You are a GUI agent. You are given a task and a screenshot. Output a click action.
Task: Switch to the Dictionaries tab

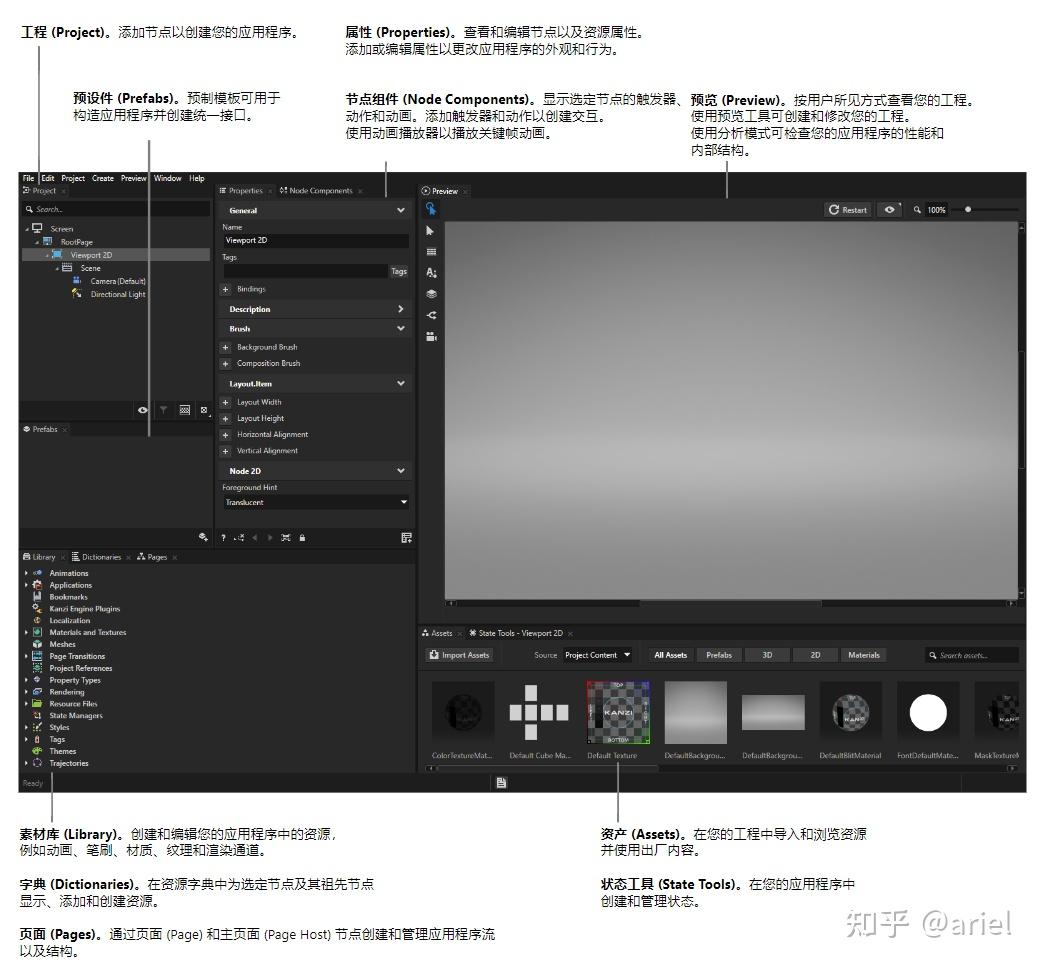[x=100, y=557]
